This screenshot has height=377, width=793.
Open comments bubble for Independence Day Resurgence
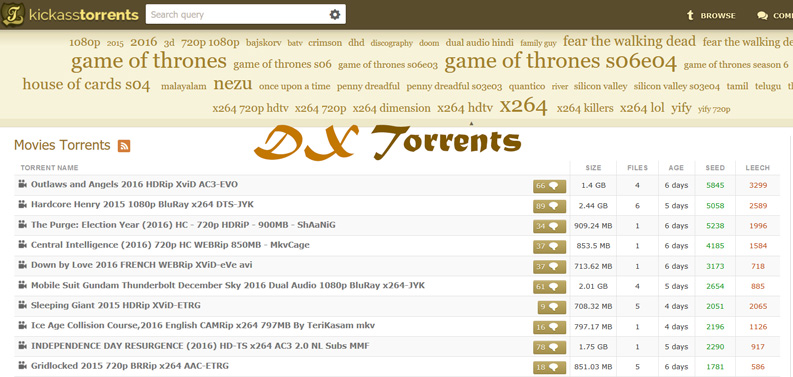pos(549,347)
